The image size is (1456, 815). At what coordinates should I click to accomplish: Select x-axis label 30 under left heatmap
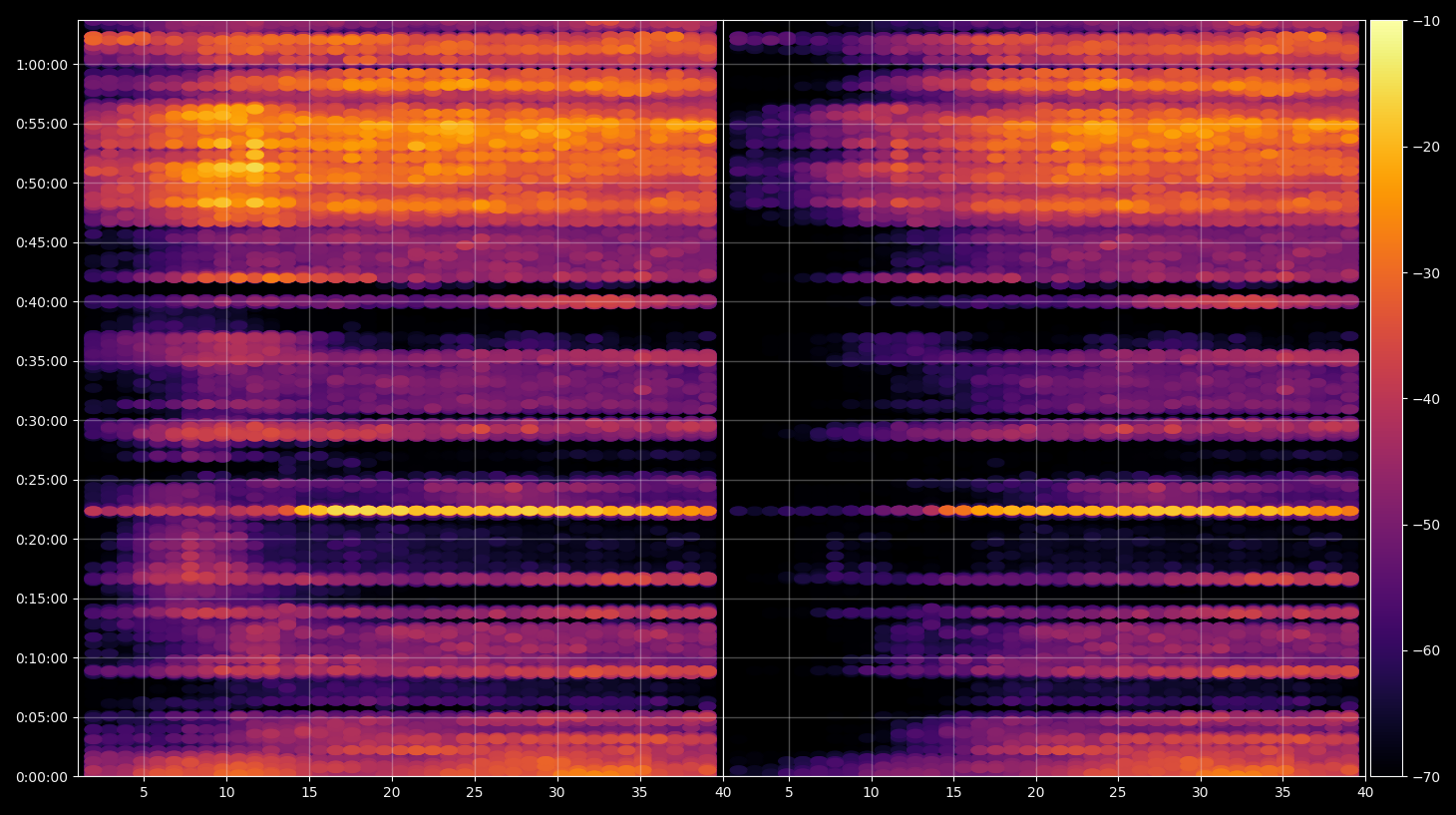pyautogui.click(x=556, y=793)
